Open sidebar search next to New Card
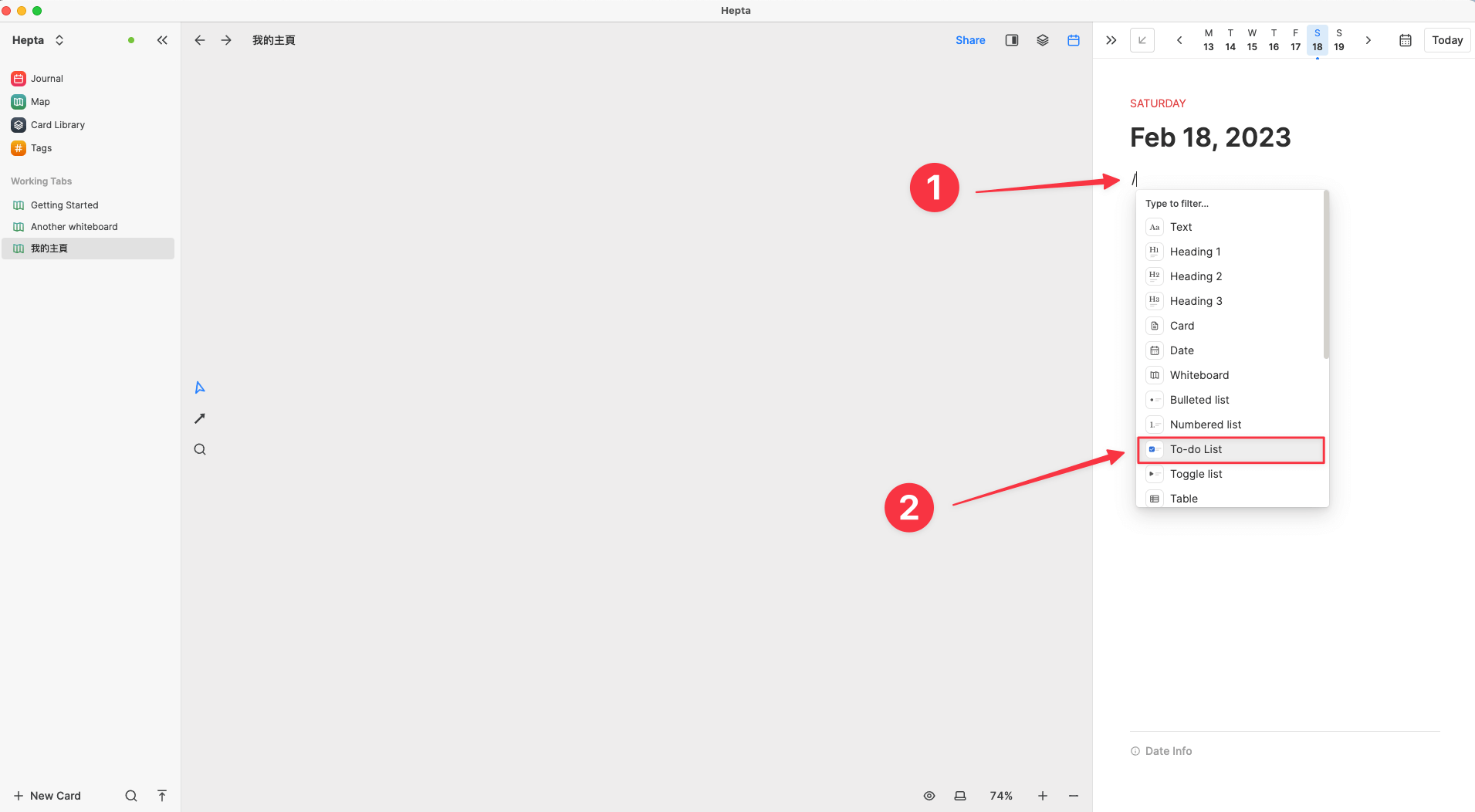 coord(131,796)
